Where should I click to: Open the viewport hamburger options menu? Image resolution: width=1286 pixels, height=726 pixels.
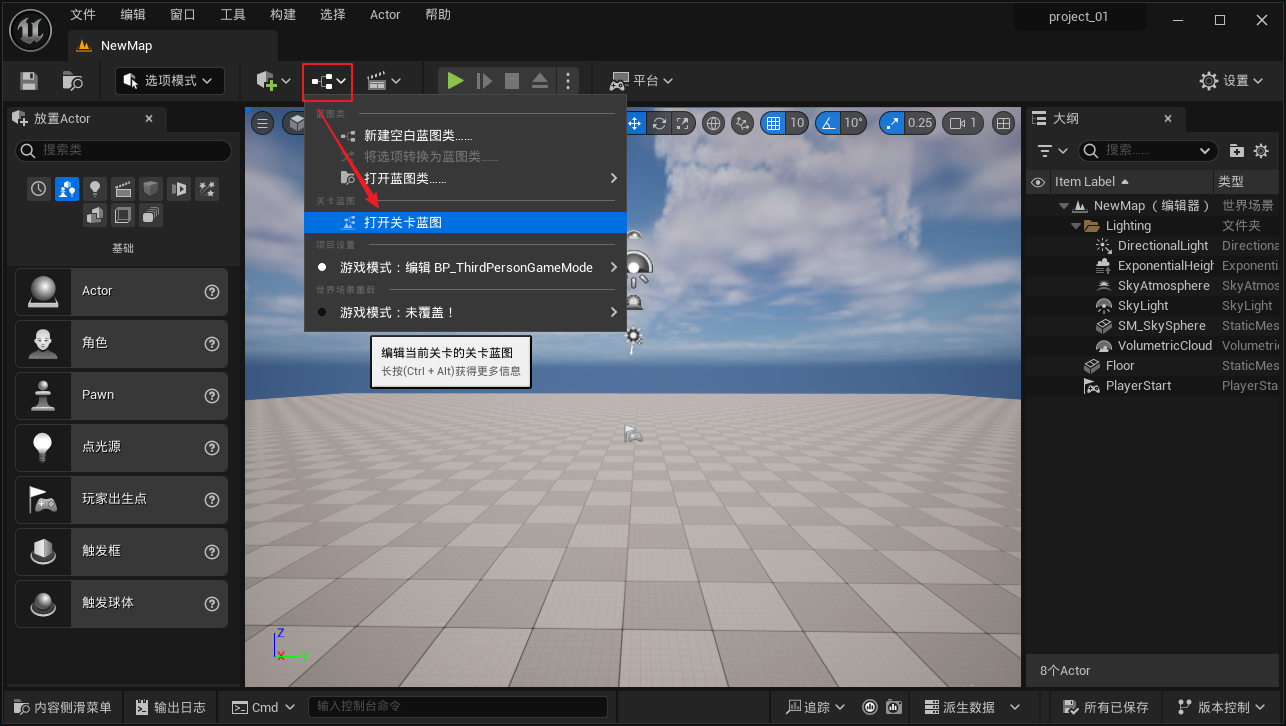263,123
